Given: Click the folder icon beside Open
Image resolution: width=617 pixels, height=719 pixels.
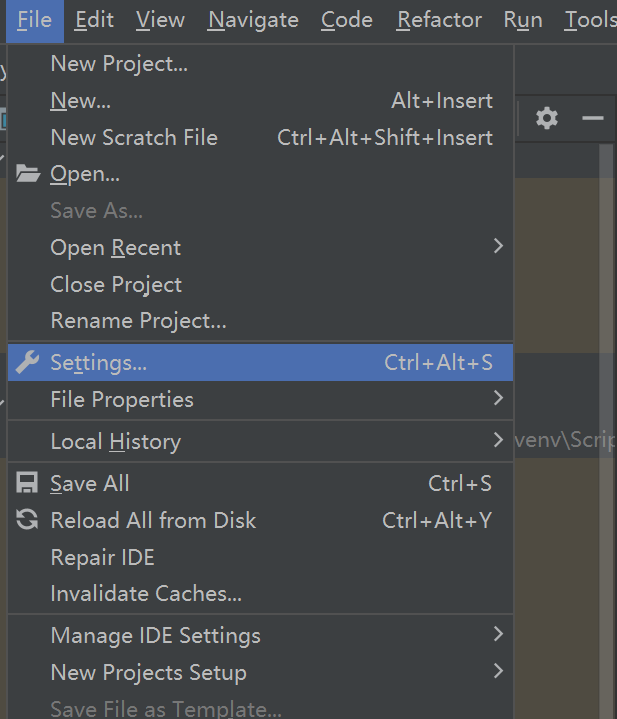Looking at the screenshot, I should coord(28,174).
